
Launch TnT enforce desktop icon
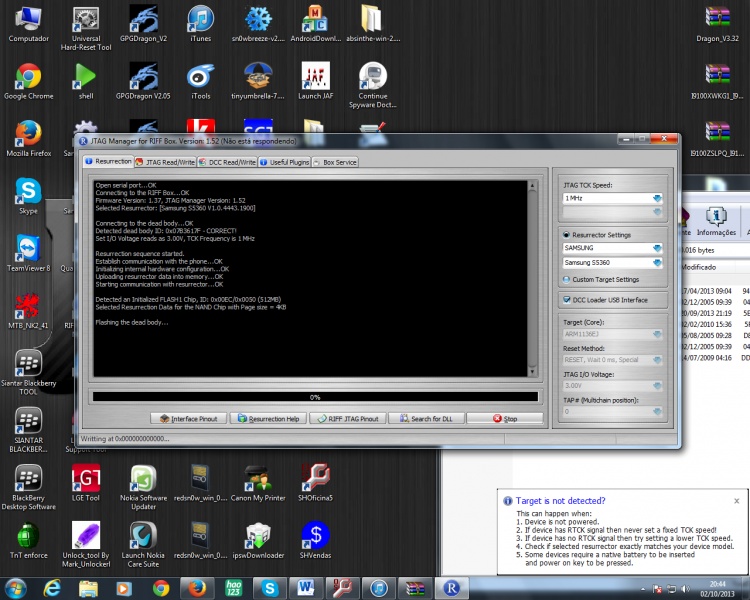[28, 541]
